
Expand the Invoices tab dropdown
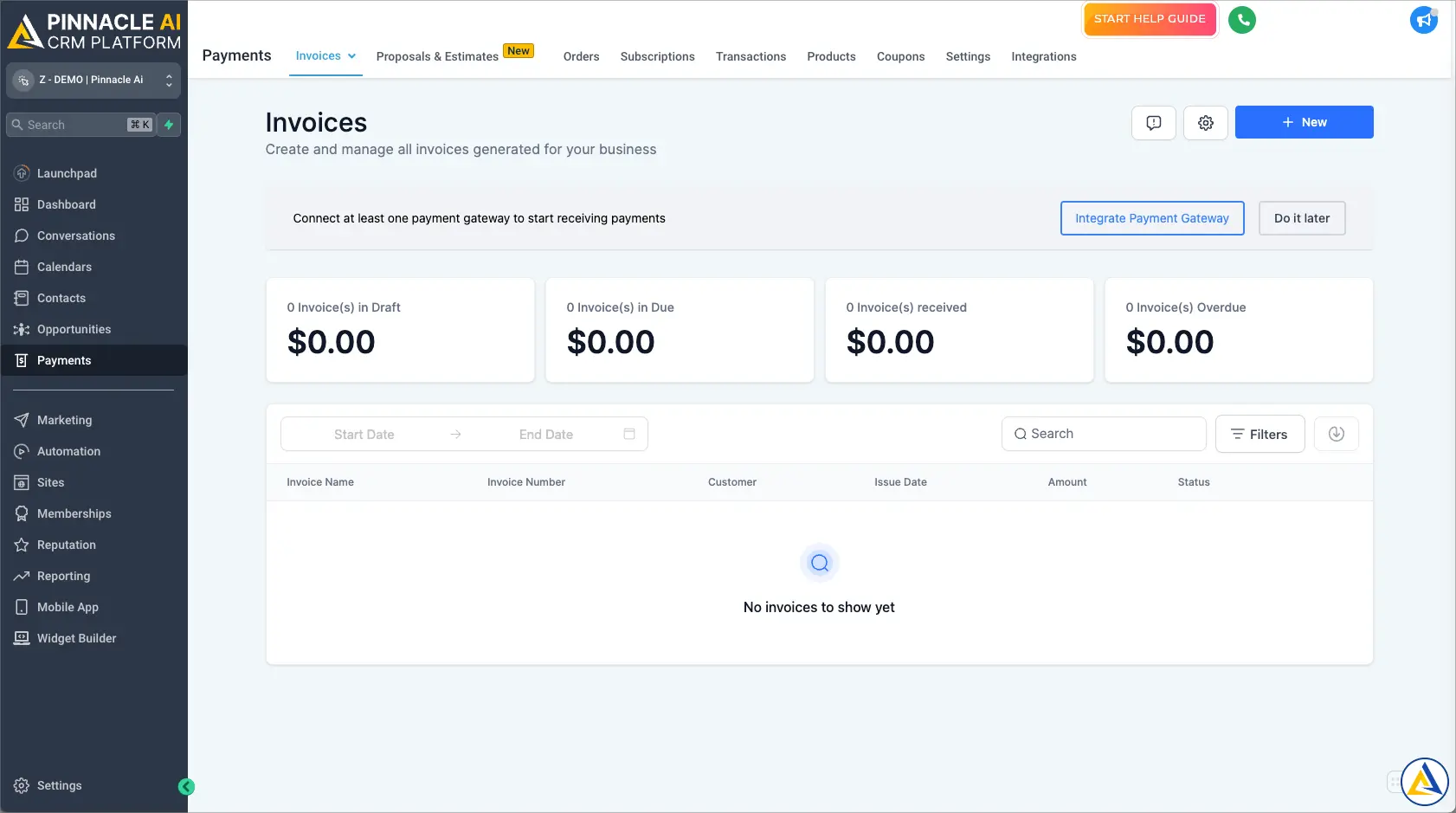pyautogui.click(x=351, y=55)
